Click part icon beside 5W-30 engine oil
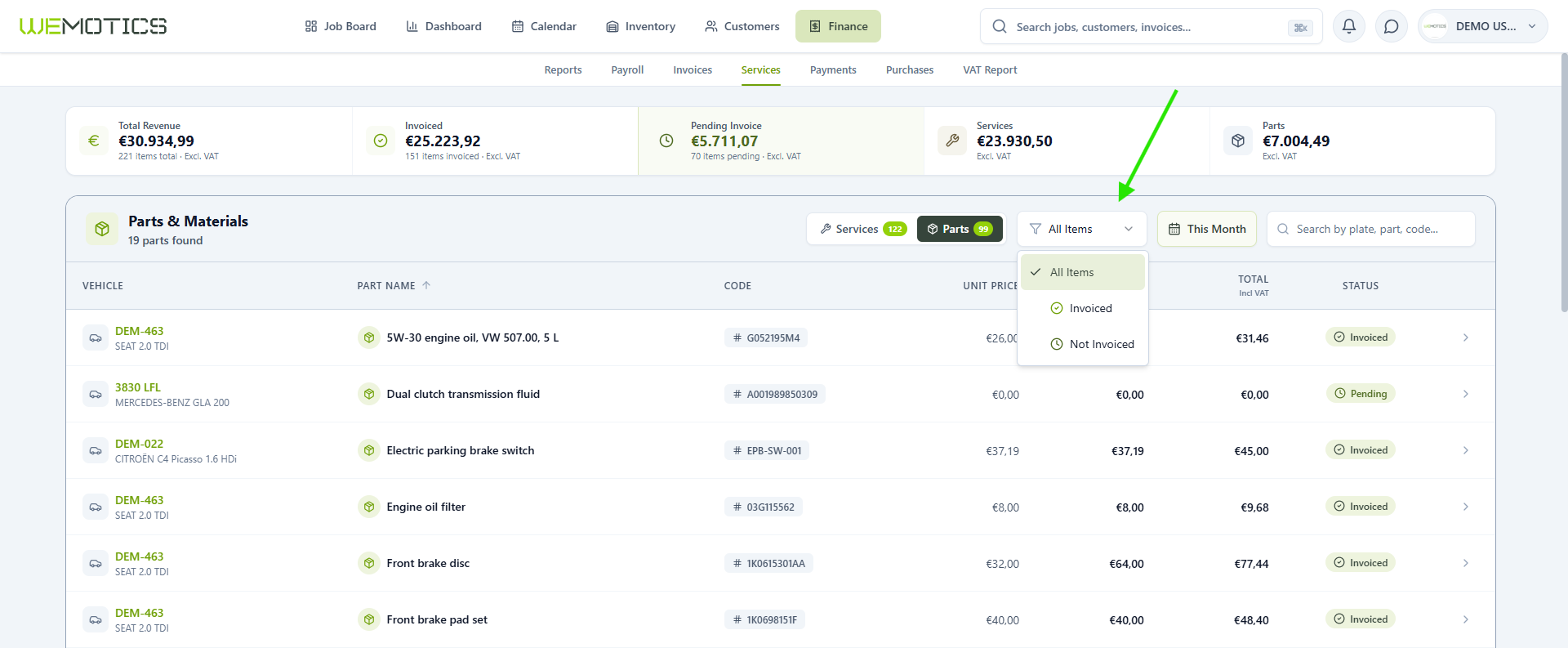 [x=369, y=337]
